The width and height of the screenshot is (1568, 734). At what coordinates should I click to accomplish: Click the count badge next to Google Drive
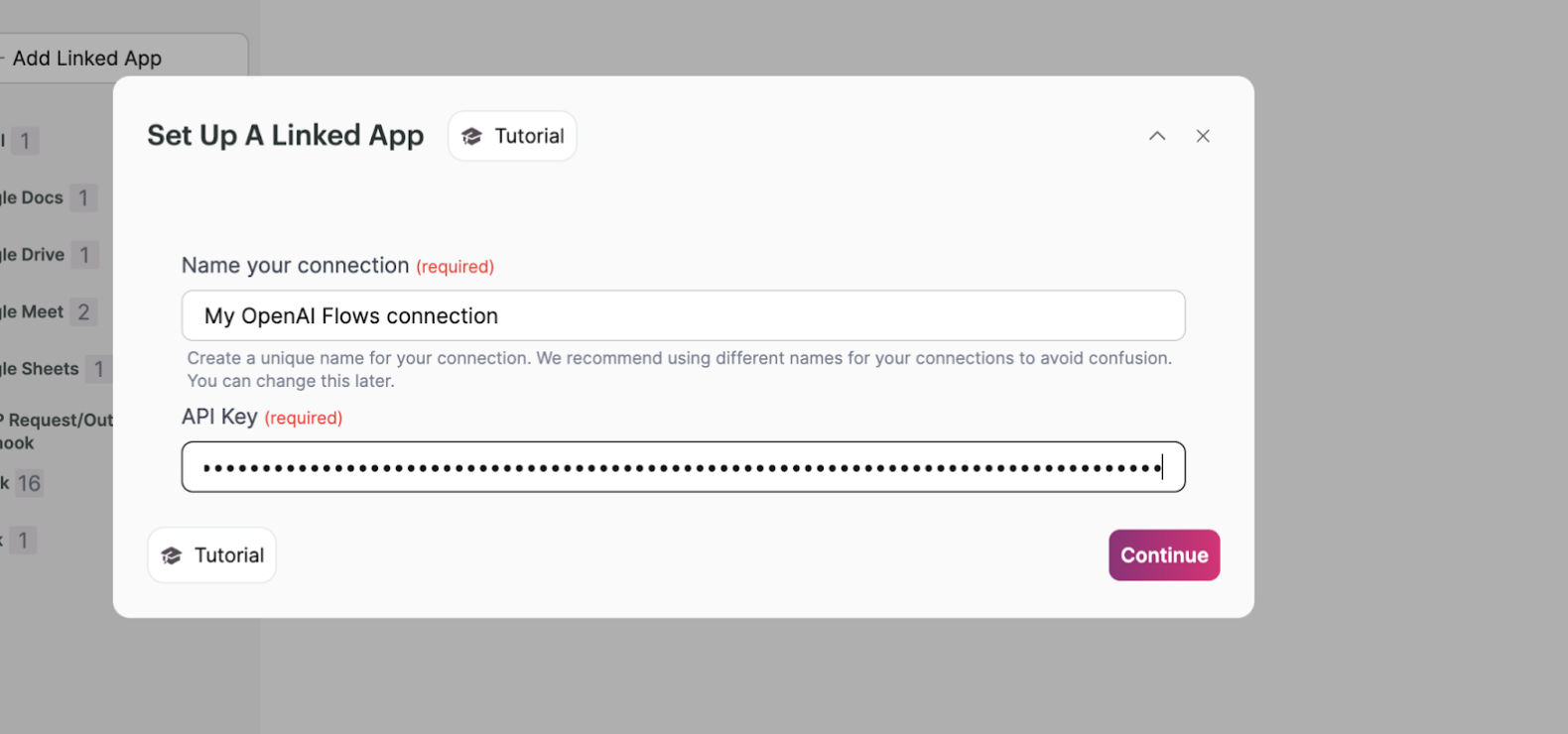point(84,256)
